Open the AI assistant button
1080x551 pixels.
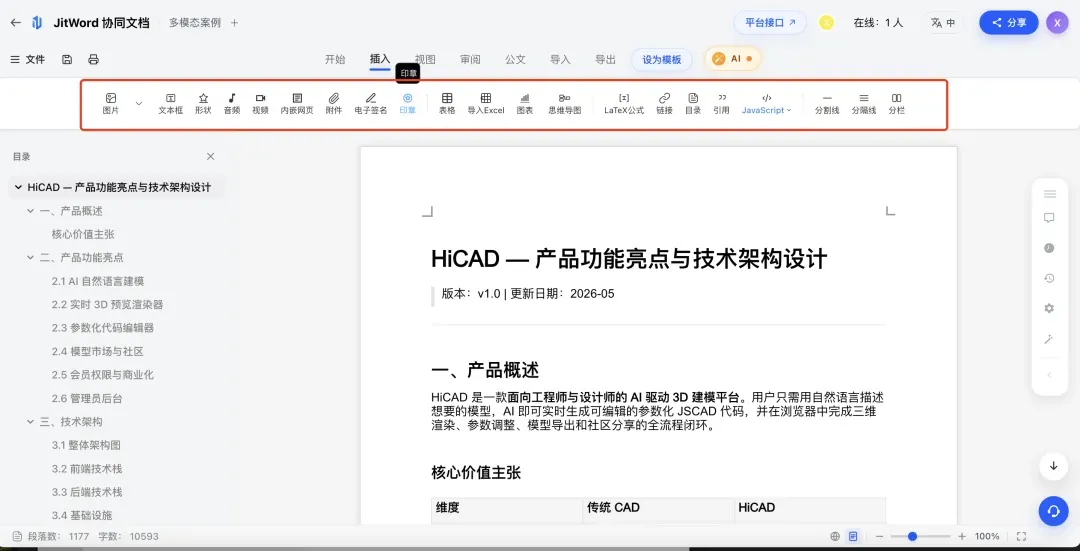[x=733, y=59]
